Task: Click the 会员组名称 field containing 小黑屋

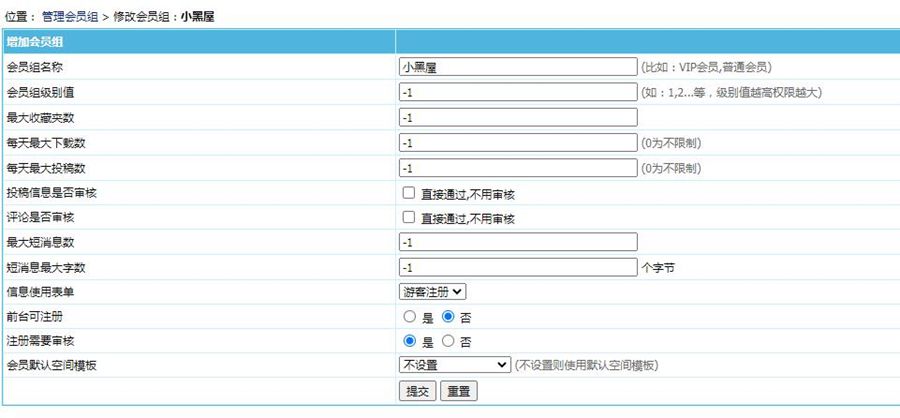Action: click(x=517, y=67)
